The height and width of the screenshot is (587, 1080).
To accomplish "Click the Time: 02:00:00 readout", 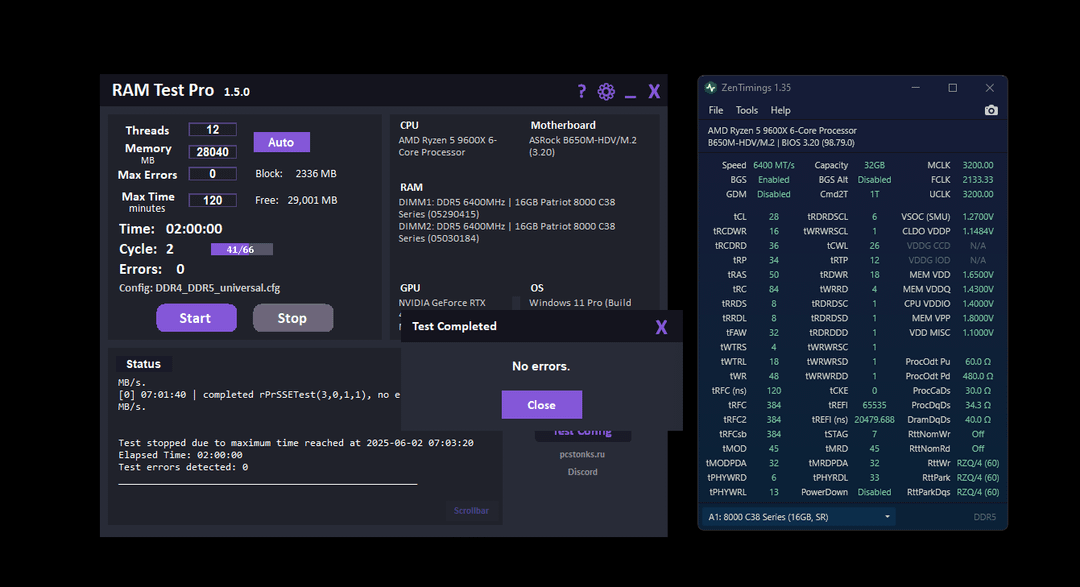I will coord(171,229).
